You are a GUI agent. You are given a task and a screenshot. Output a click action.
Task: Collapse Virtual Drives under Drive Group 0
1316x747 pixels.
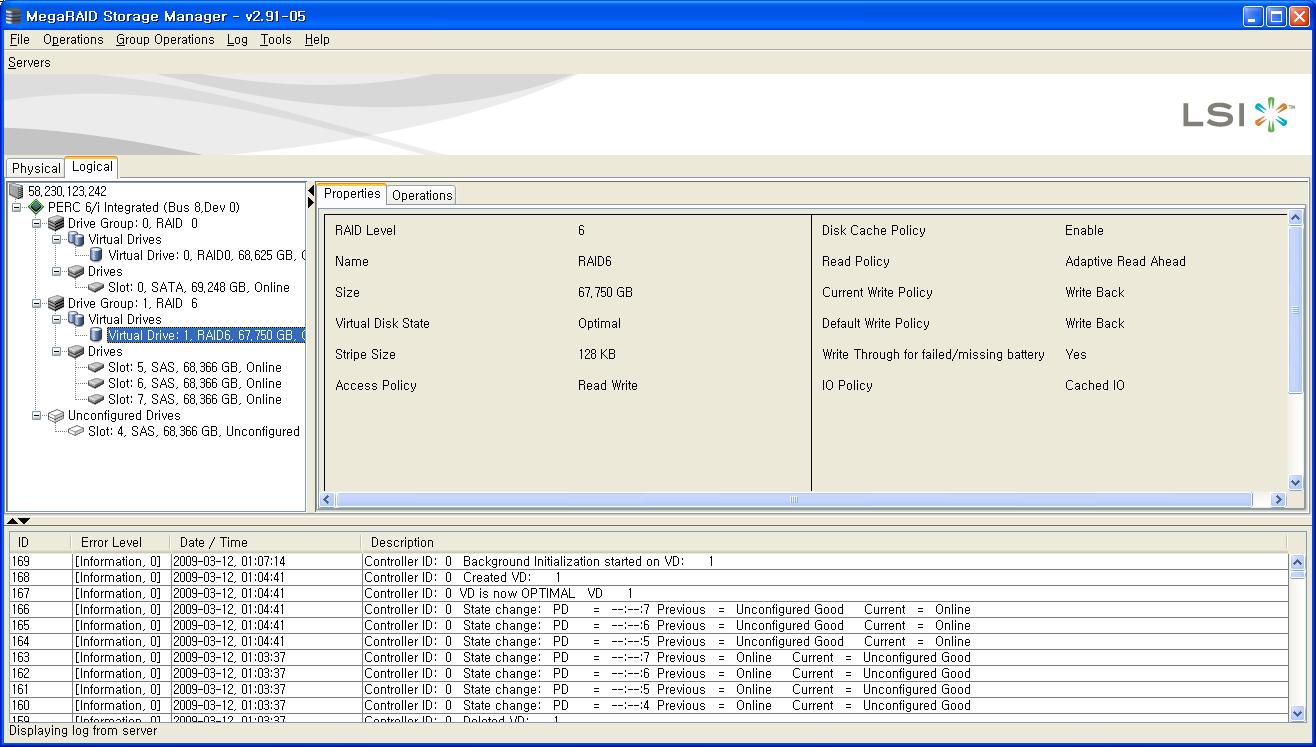(57, 239)
